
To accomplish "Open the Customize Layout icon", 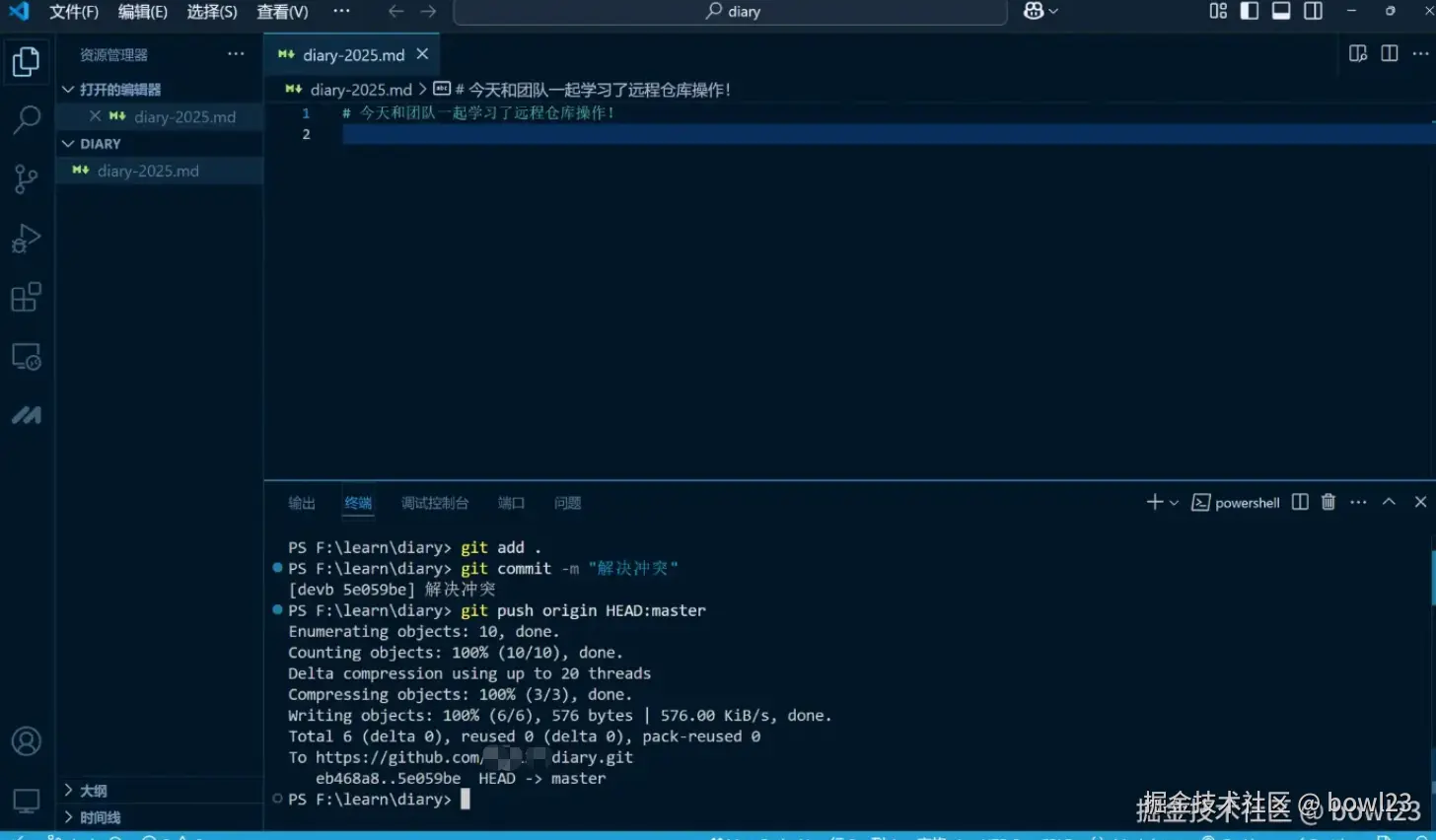I will pyautogui.click(x=1218, y=11).
